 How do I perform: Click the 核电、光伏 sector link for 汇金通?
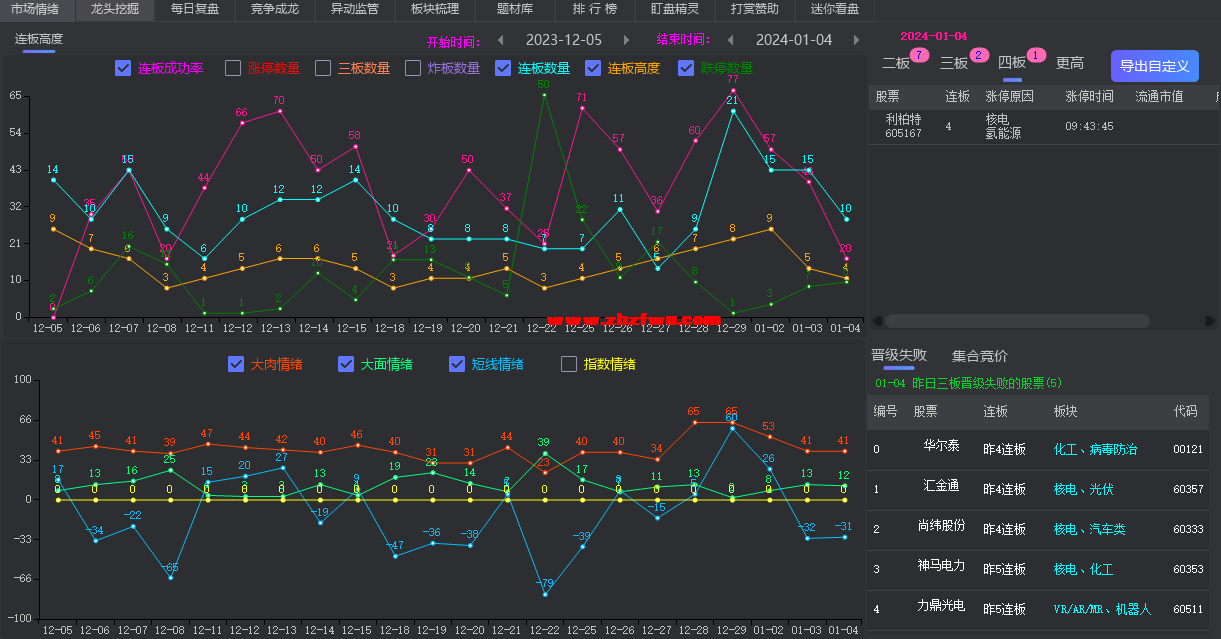(x=1083, y=489)
